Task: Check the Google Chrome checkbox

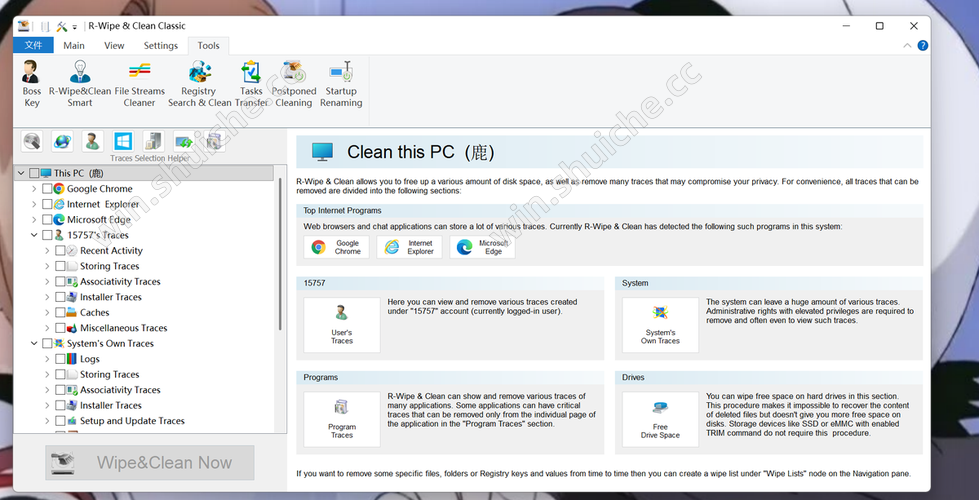Action: pos(47,189)
